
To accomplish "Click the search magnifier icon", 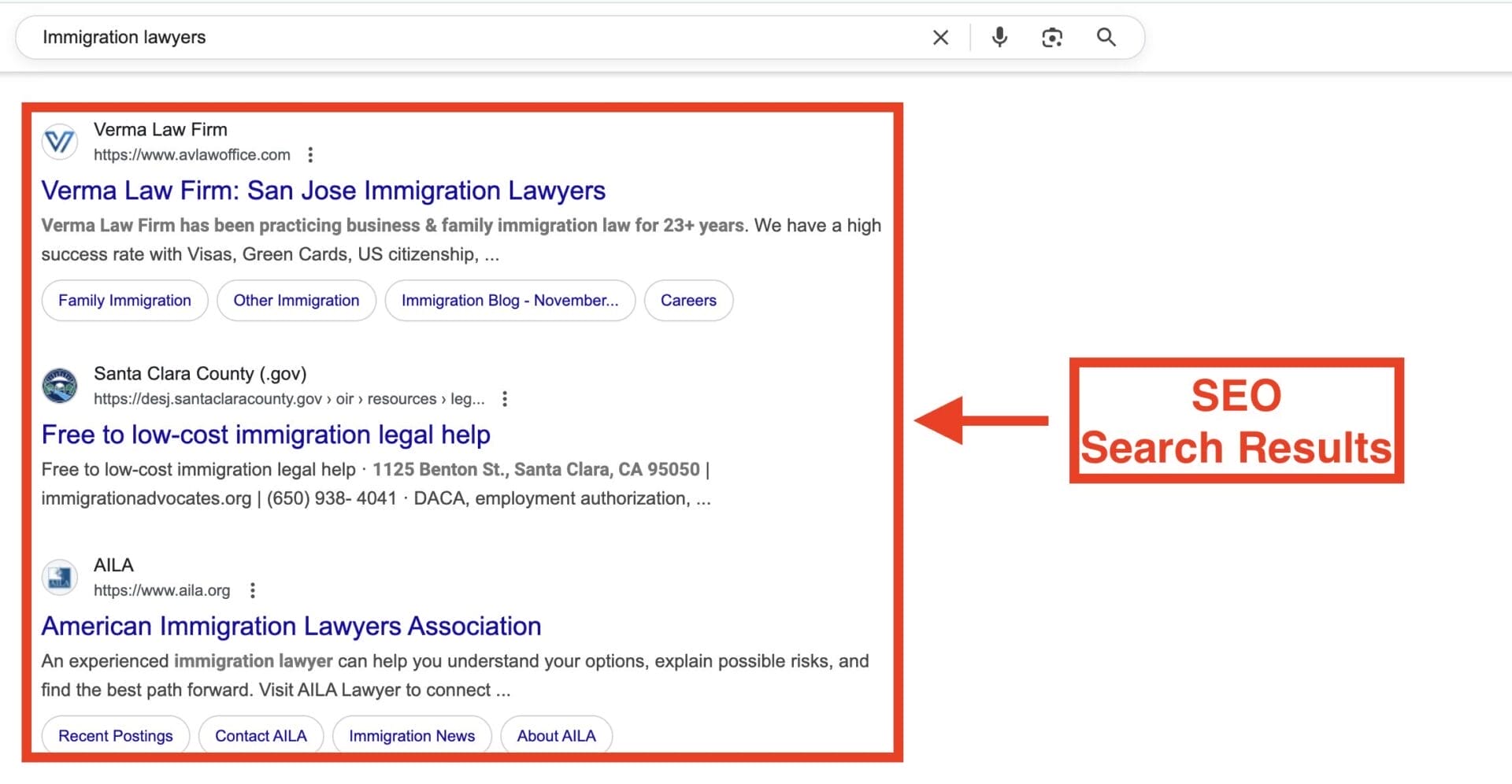I will tap(1106, 37).
